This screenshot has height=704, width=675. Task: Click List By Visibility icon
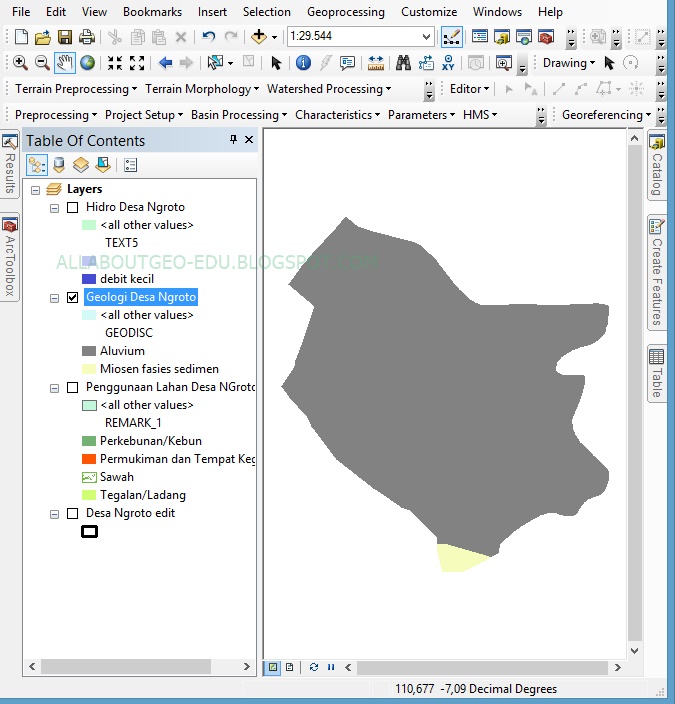(81, 165)
